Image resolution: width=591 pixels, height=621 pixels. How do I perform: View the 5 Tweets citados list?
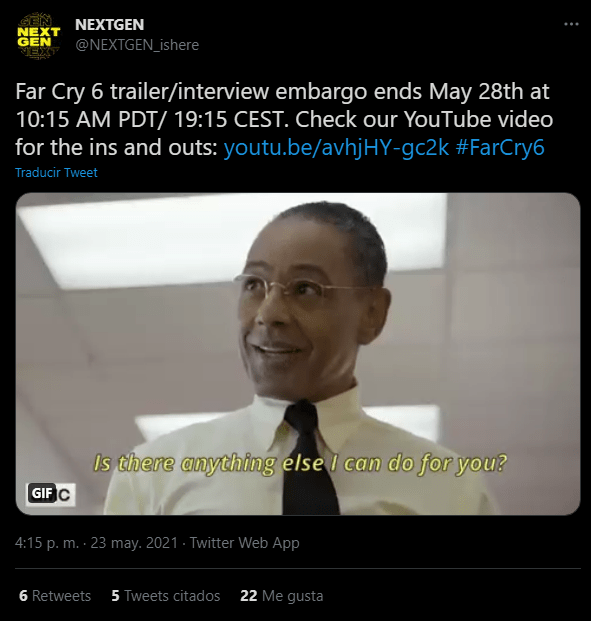(x=166, y=596)
